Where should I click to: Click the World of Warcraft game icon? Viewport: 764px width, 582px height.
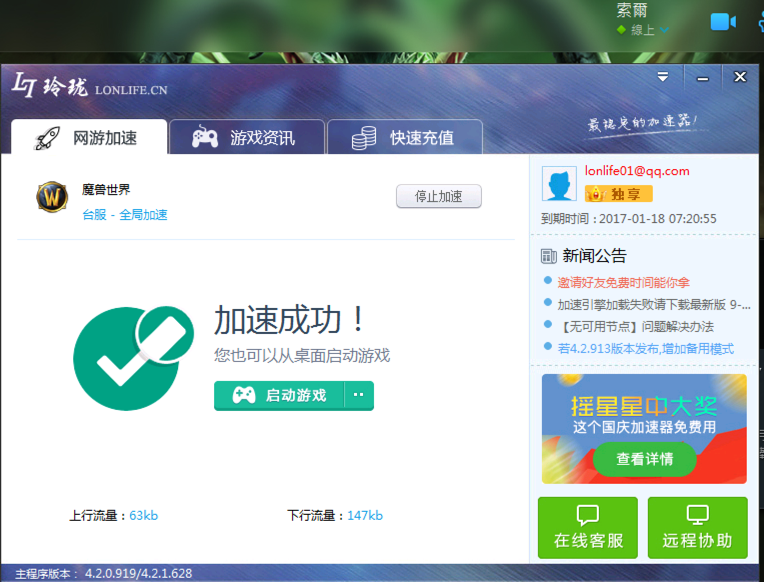[x=52, y=197]
